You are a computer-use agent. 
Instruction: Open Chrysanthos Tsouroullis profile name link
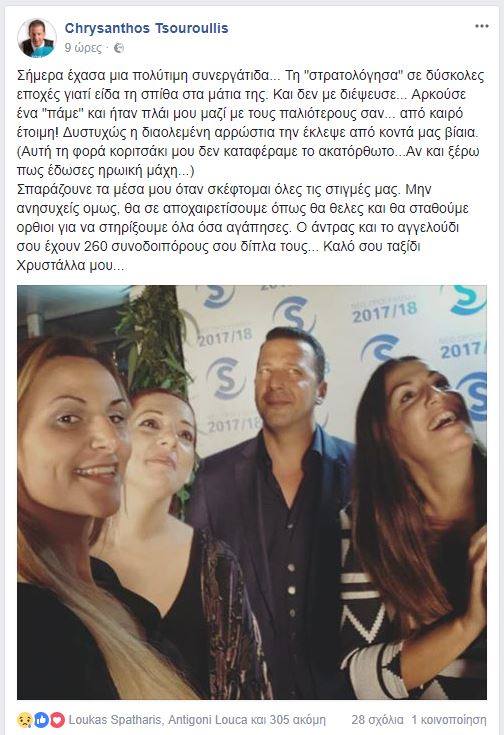point(146,28)
